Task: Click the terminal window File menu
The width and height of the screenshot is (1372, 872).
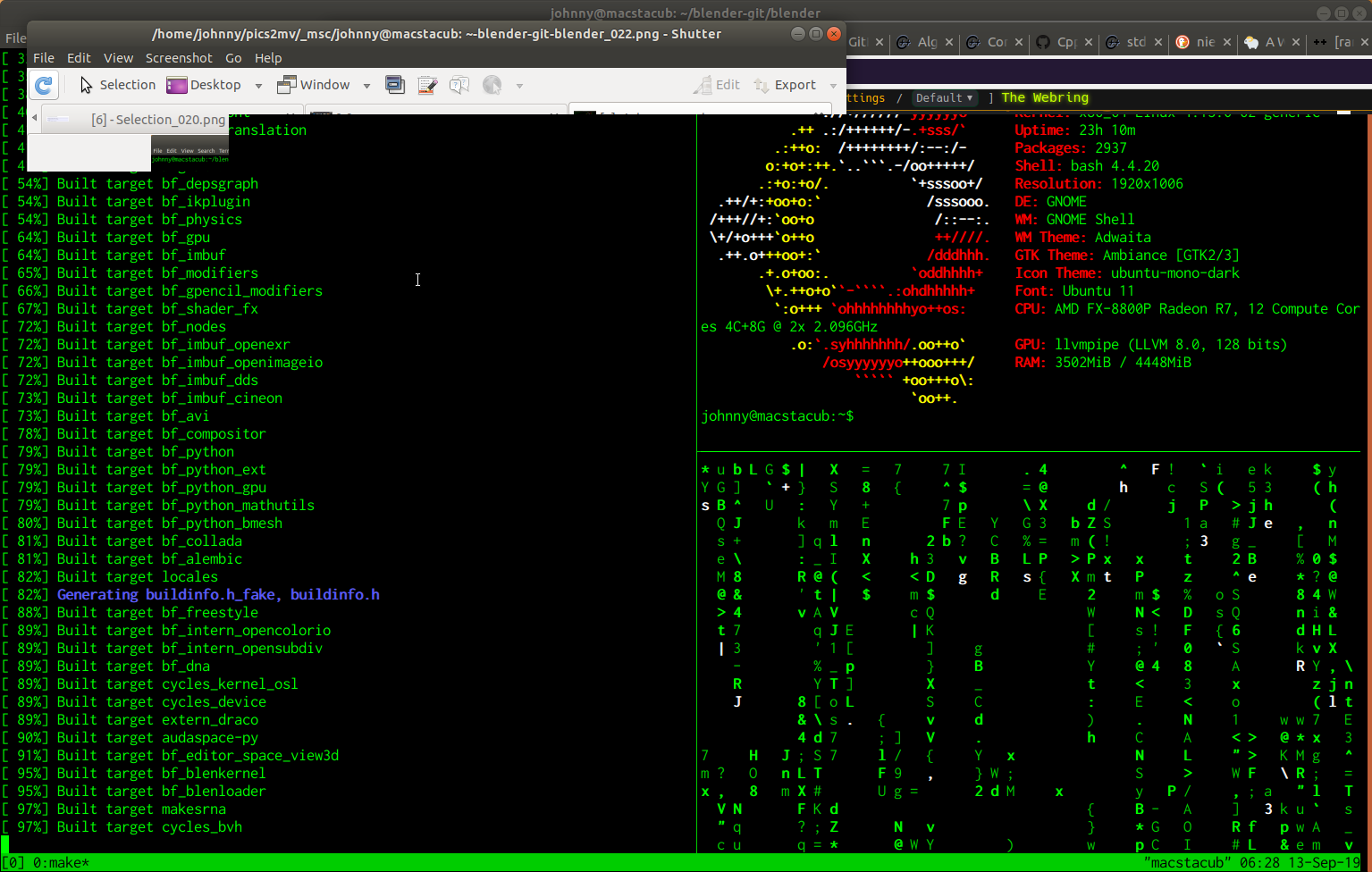Action: click(15, 38)
